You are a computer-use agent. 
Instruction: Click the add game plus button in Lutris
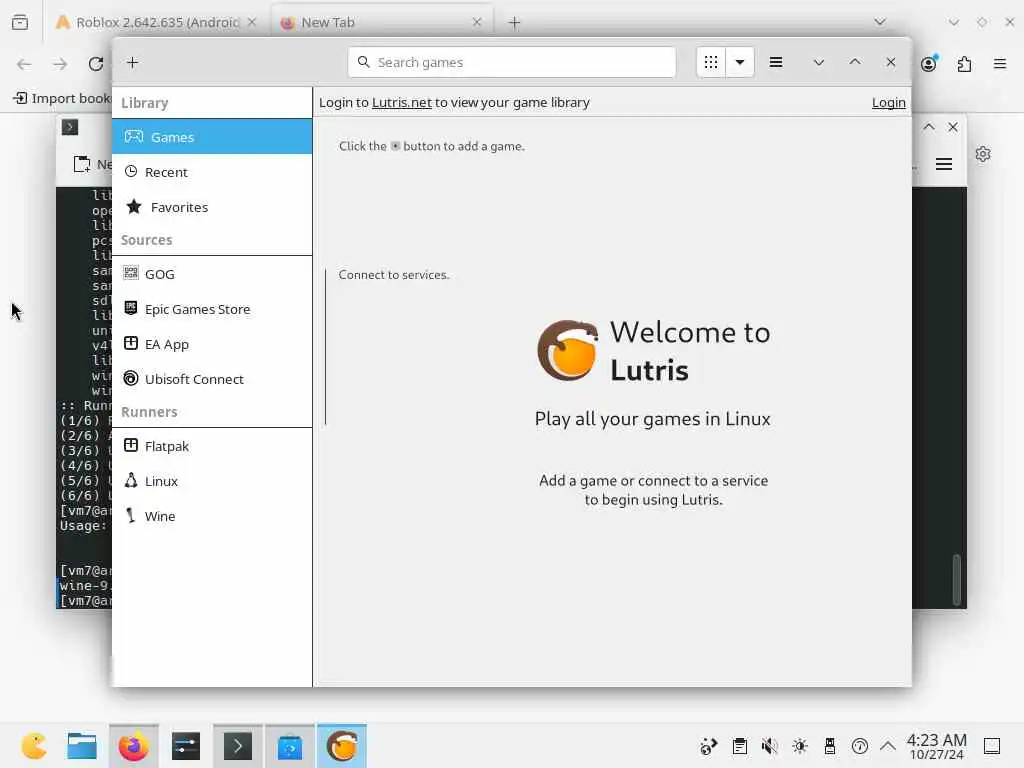pyautogui.click(x=133, y=63)
